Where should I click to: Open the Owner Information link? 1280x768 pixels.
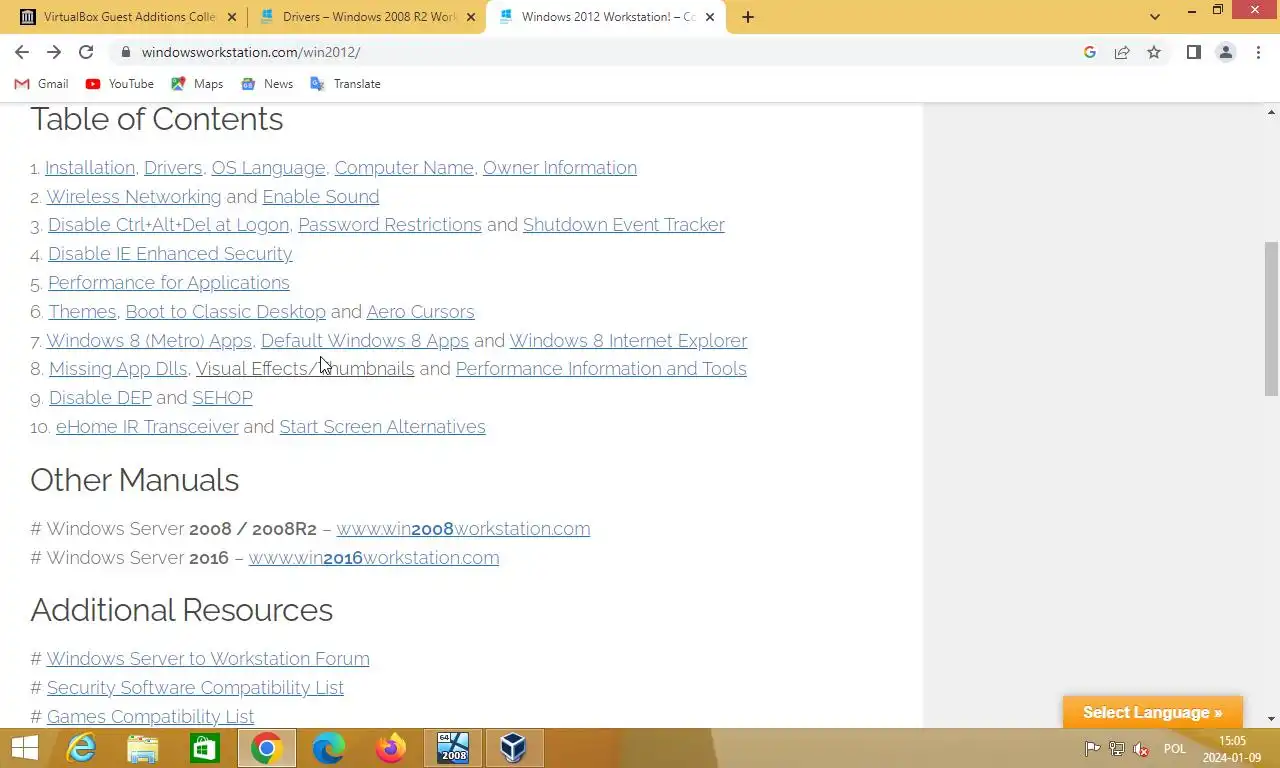(560, 168)
